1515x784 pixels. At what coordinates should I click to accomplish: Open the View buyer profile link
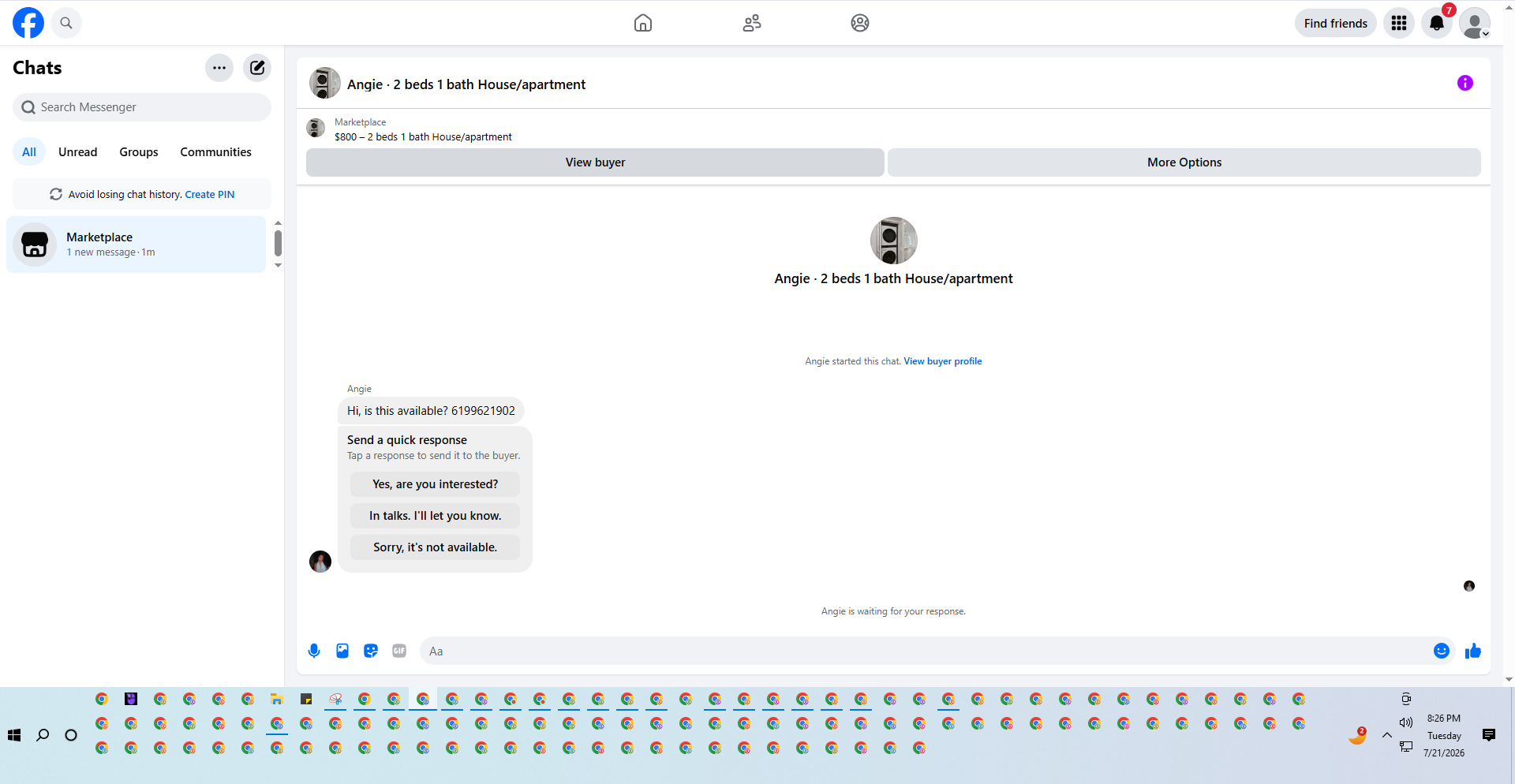[x=943, y=361]
